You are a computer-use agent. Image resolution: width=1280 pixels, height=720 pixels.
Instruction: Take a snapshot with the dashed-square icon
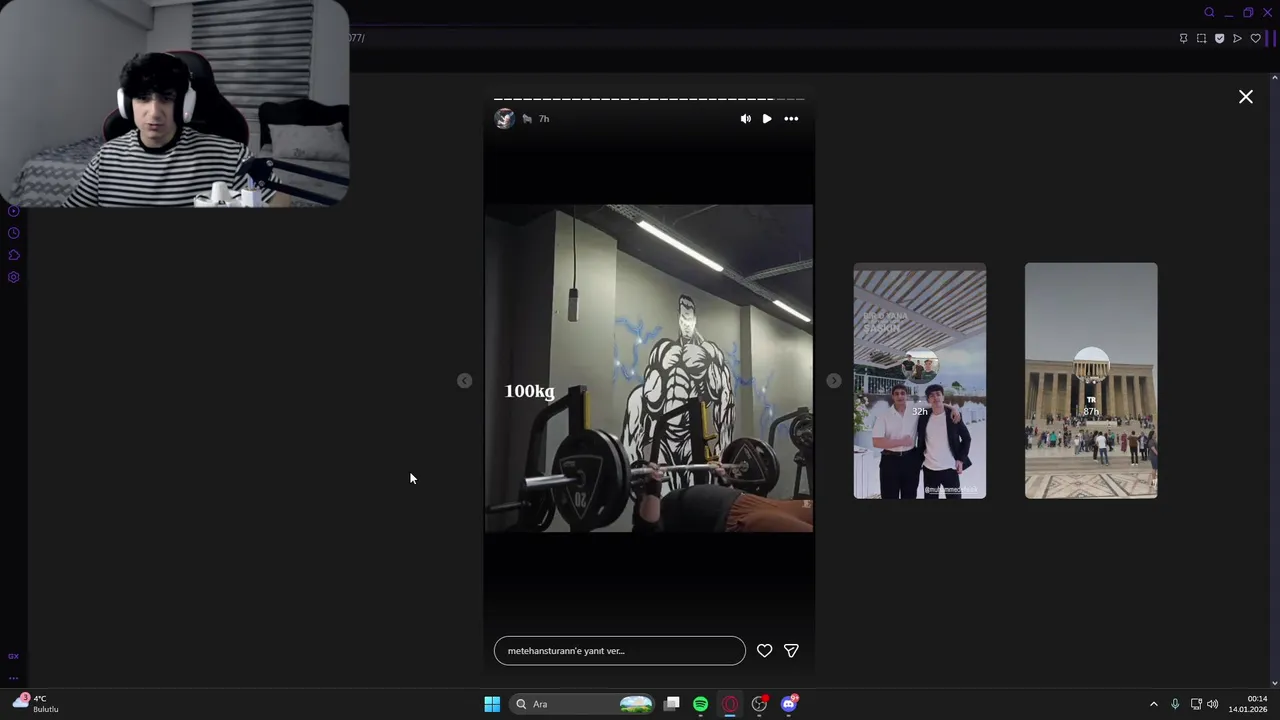pos(1202,38)
